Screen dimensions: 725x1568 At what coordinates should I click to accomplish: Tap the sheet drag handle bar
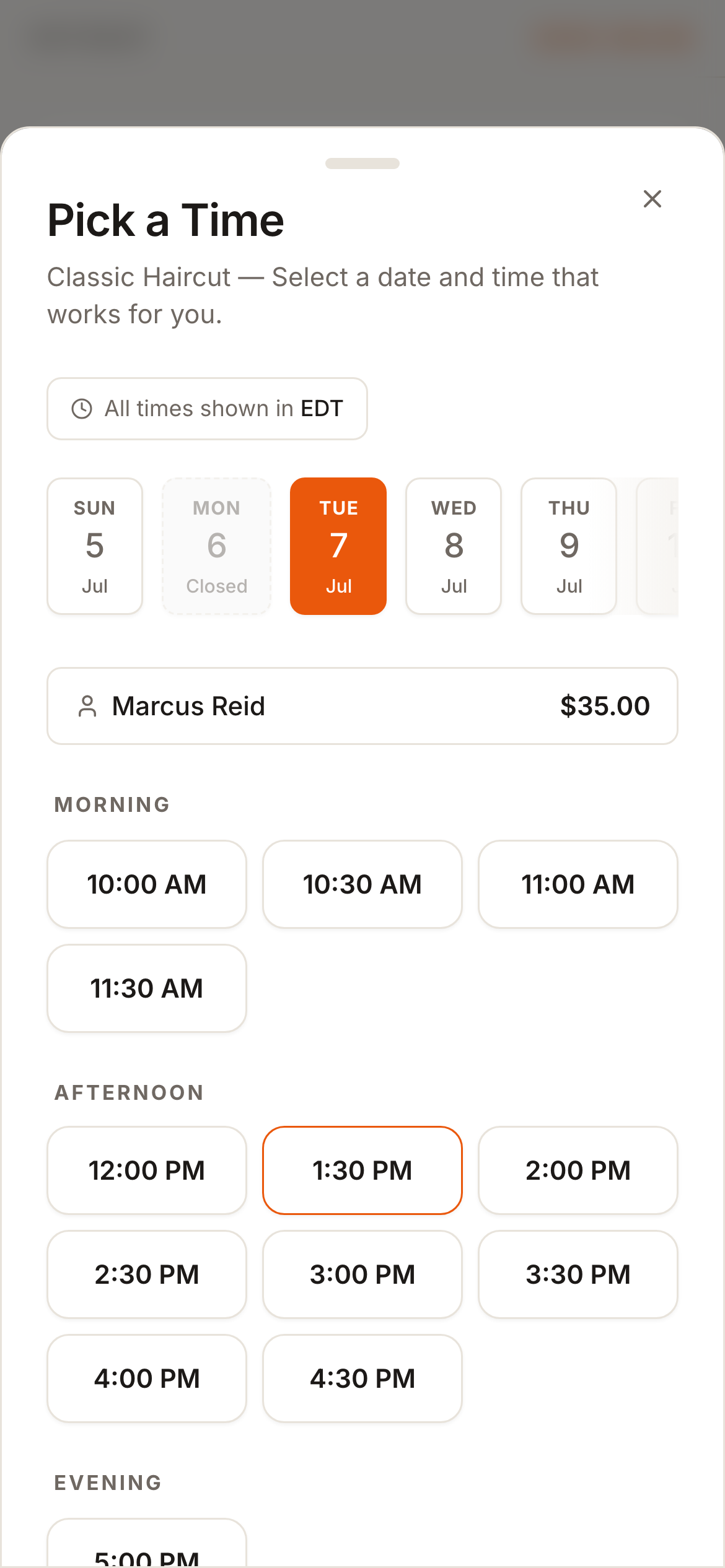[362, 163]
